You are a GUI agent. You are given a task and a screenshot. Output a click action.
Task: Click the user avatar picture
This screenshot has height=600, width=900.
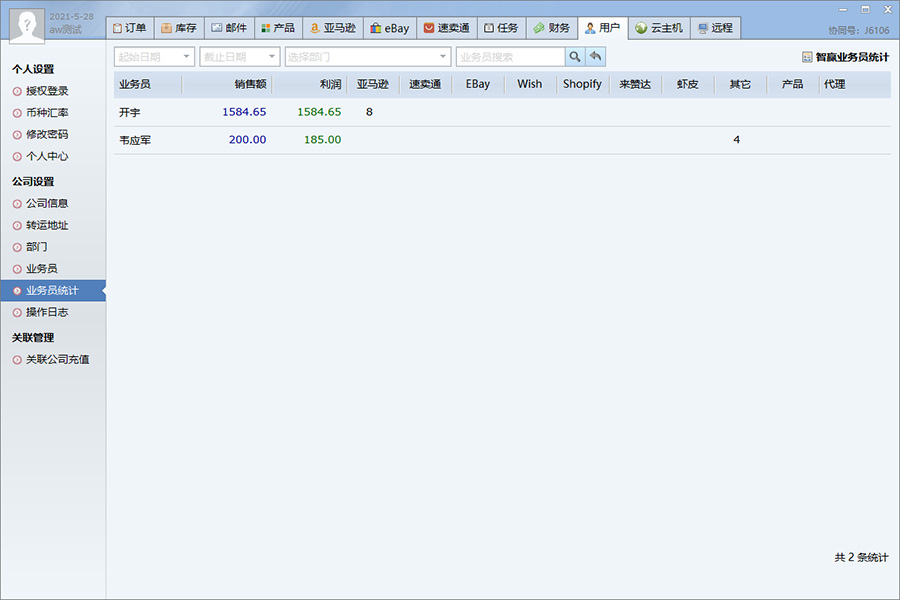tap(28, 26)
